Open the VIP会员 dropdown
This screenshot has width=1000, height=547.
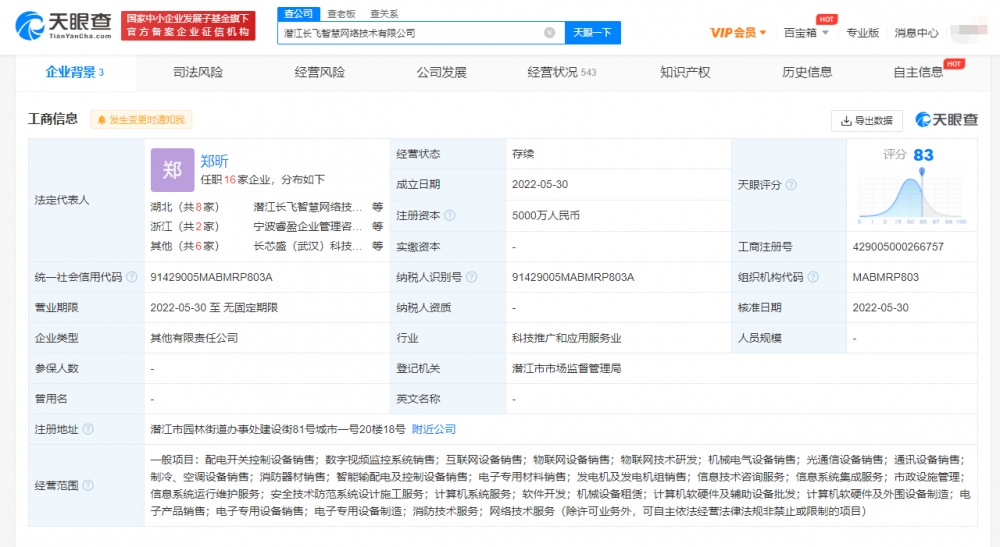[x=738, y=33]
